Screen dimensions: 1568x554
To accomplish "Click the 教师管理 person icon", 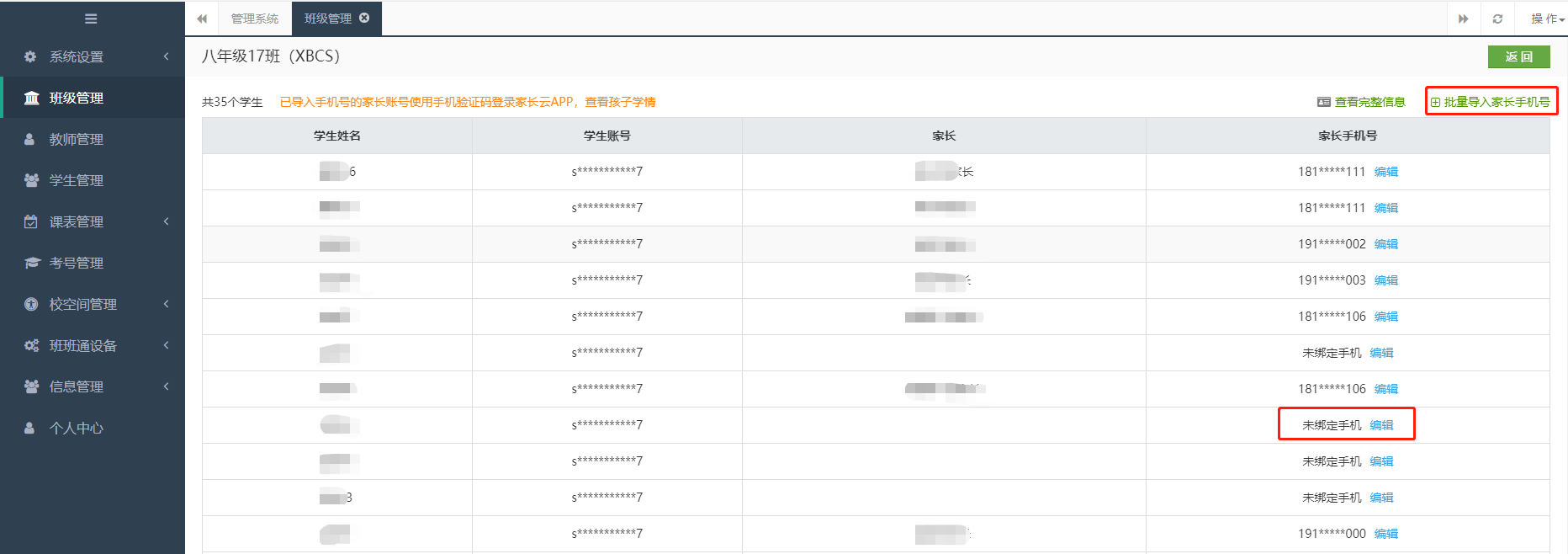I will coord(30,139).
